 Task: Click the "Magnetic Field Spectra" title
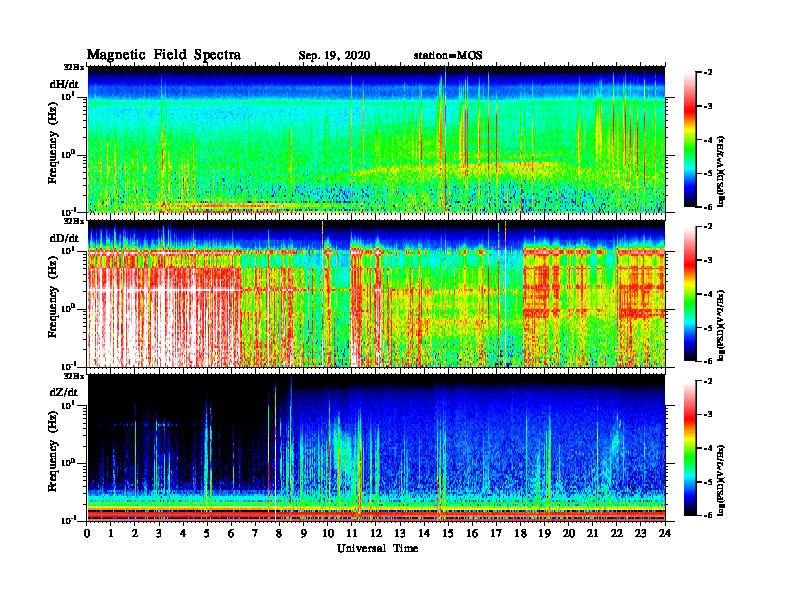(x=164, y=55)
